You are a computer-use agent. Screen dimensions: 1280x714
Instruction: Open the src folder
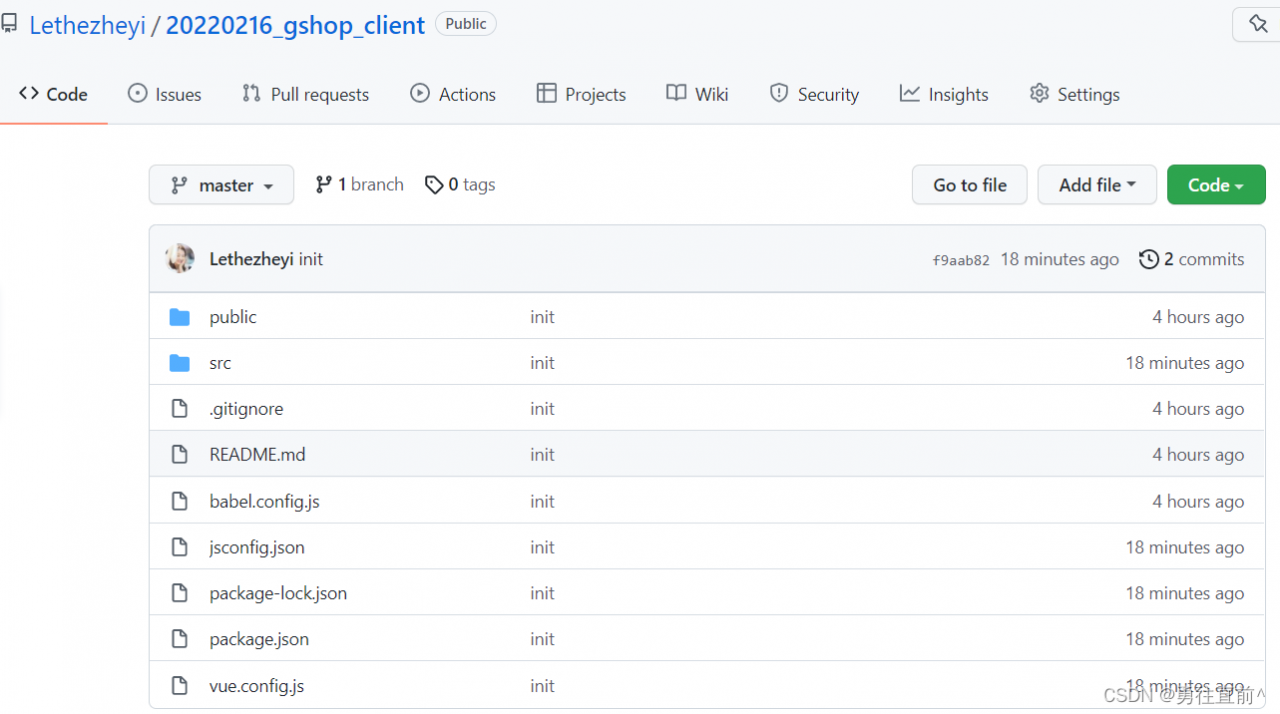pyautogui.click(x=220, y=363)
